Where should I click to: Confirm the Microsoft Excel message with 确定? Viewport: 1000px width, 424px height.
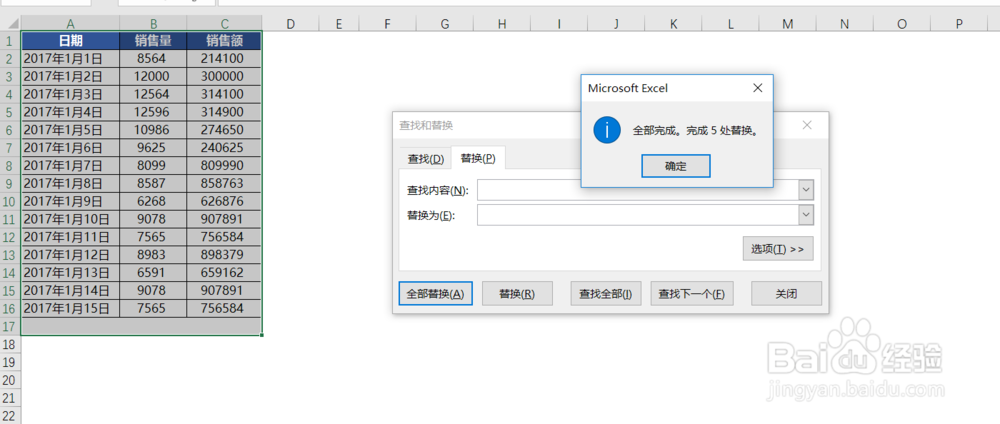coord(675,166)
